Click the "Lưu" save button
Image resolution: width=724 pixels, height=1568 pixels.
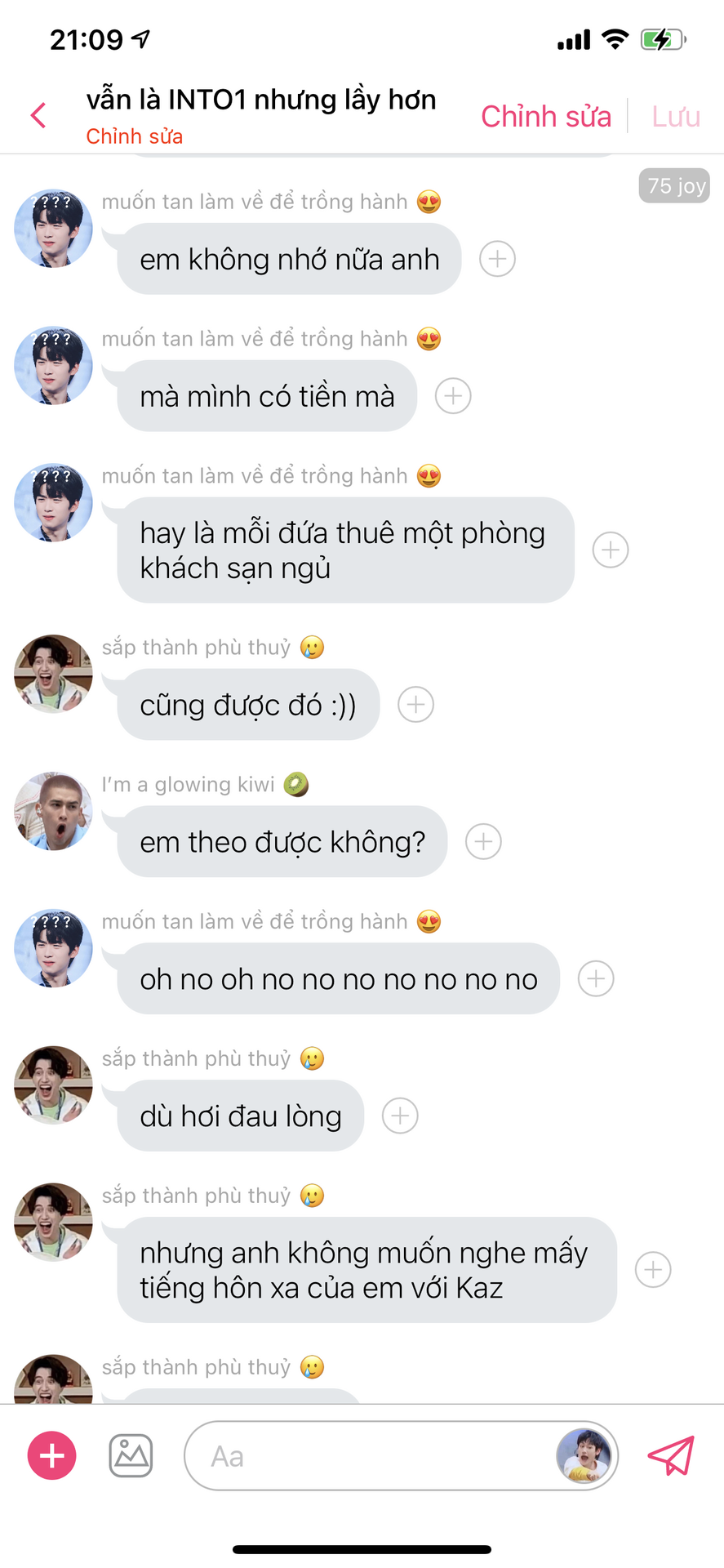pos(676,116)
